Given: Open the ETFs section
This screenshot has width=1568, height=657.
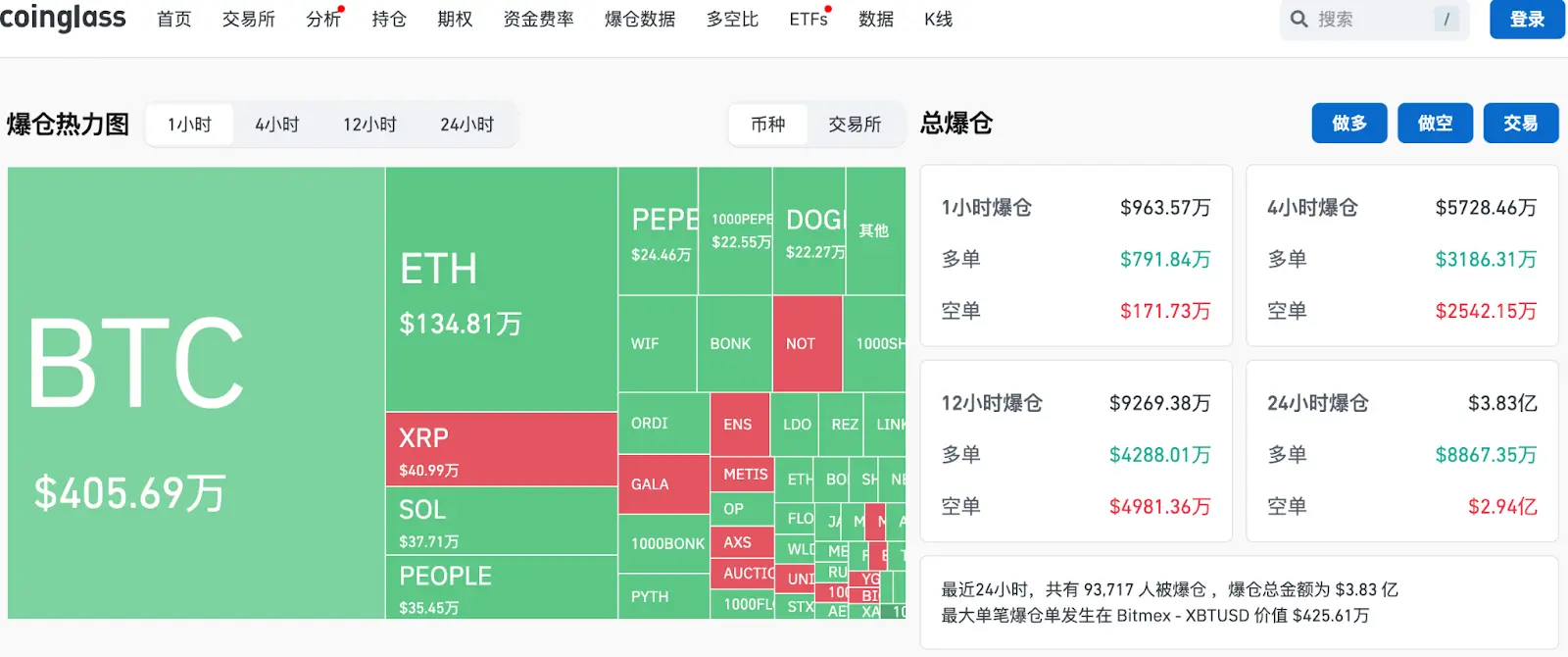Looking at the screenshot, I should click(x=806, y=18).
